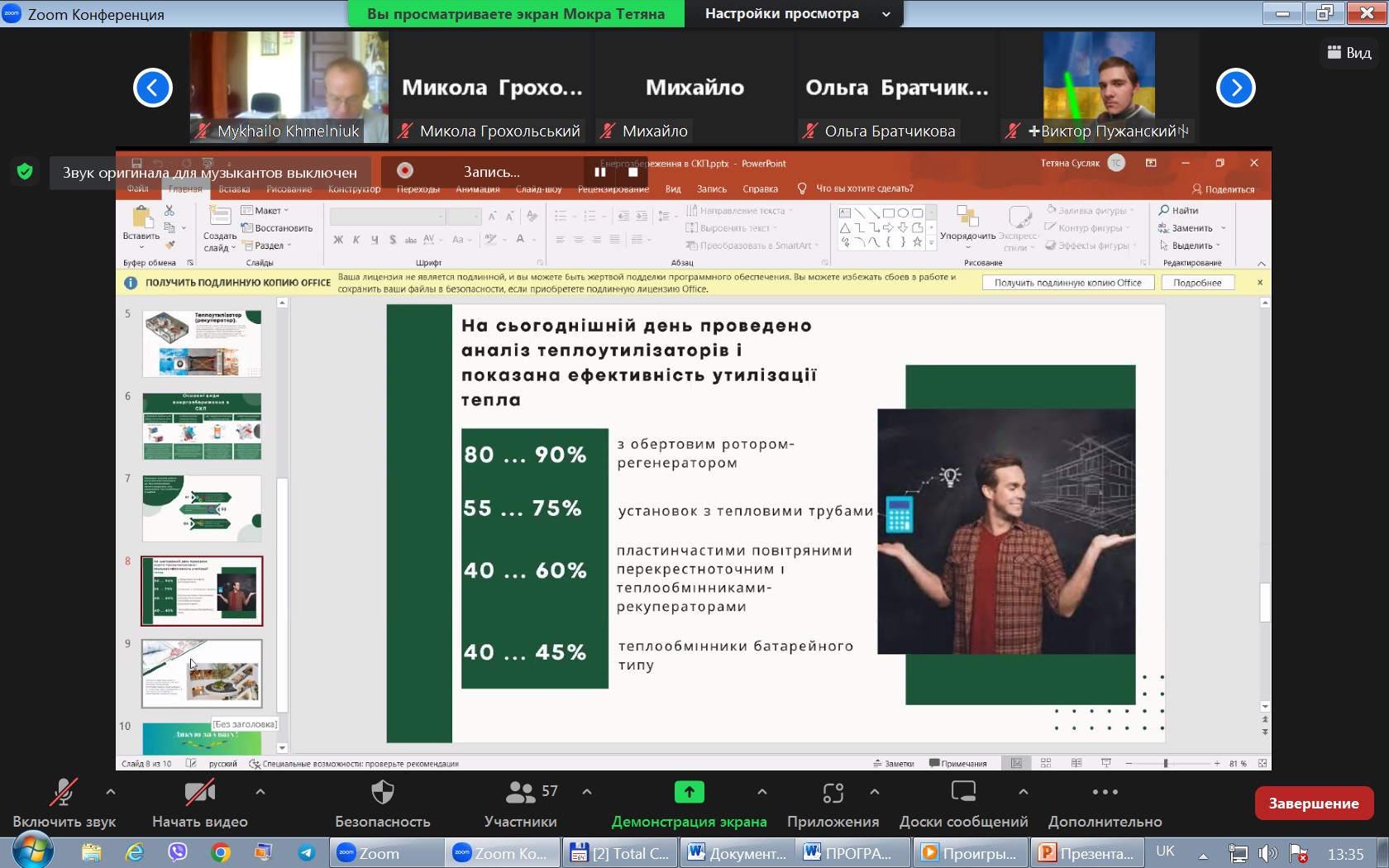Open Дополнительно more options
Screen dimensions: 1389x868
tap(1105, 804)
